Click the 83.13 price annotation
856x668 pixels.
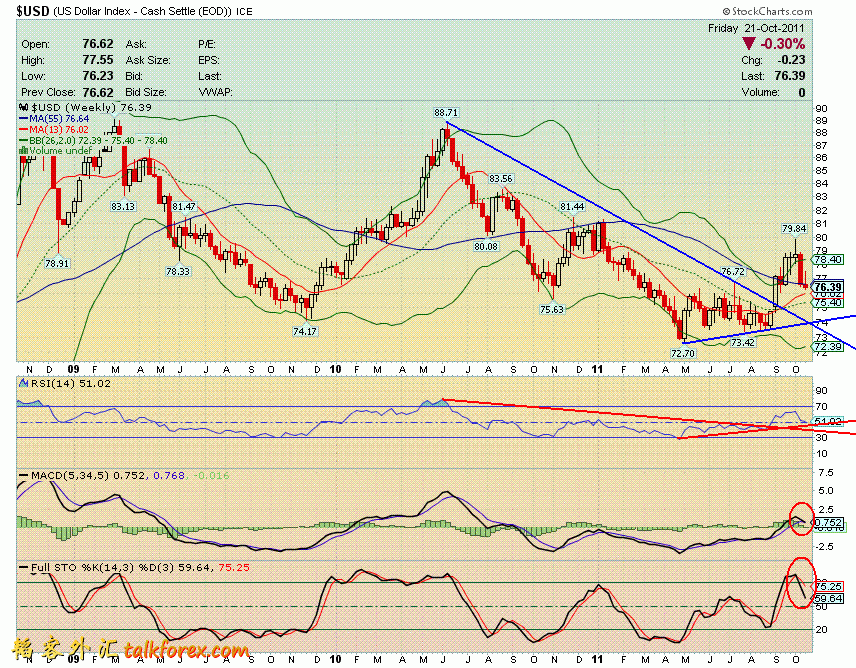pos(123,206)
